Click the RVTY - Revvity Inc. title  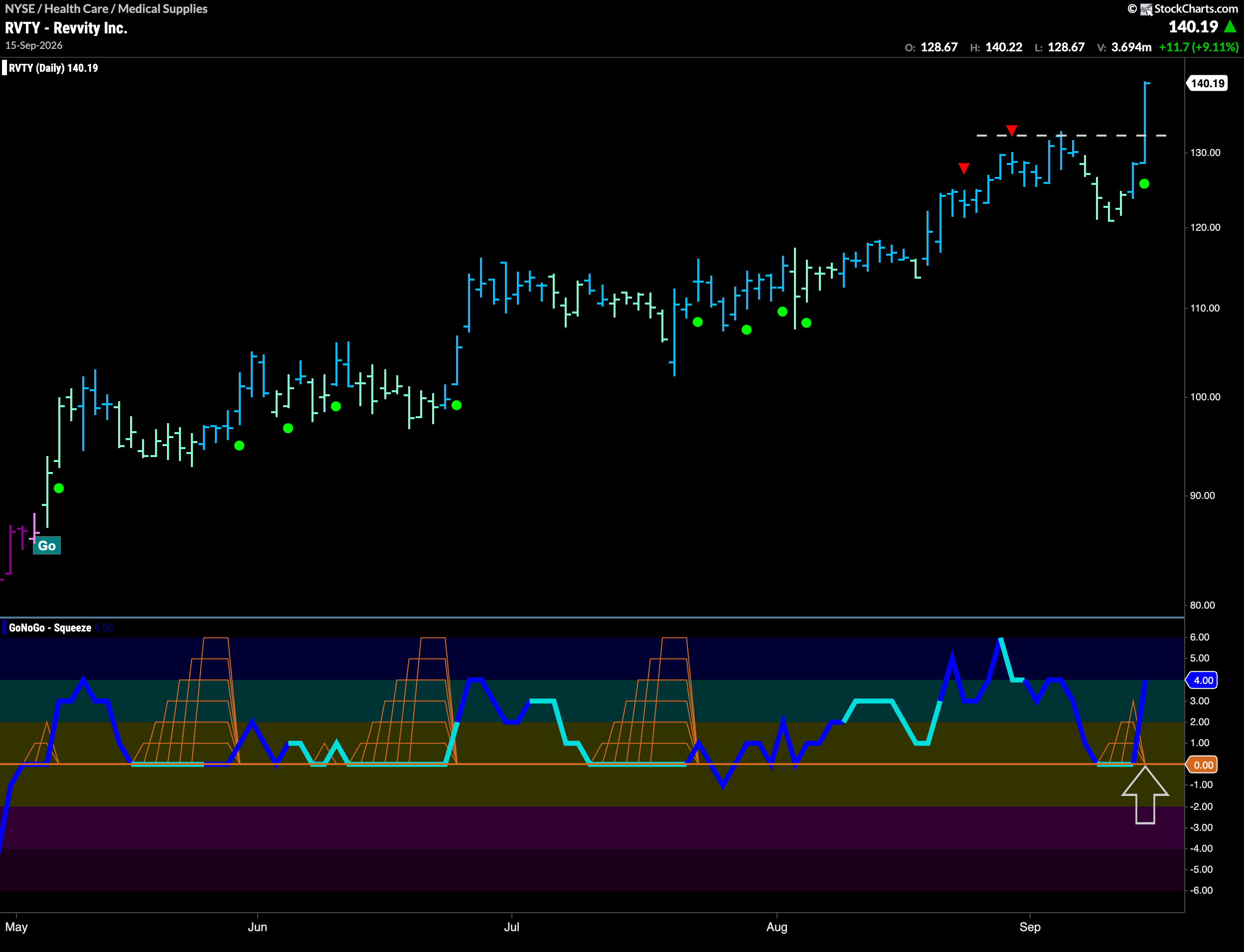coord(66,28)
